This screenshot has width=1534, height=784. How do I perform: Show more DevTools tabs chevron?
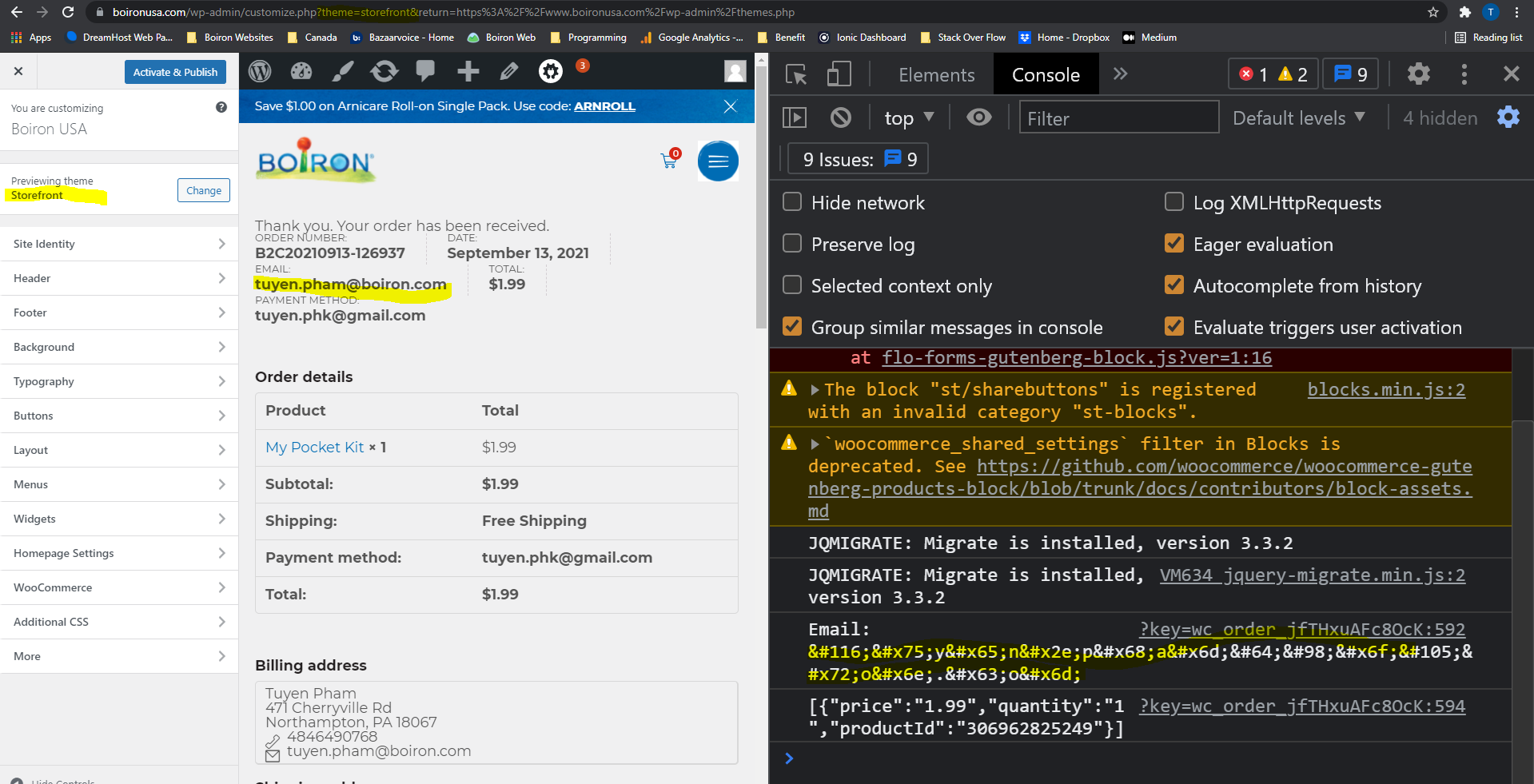coord(1121,74)
